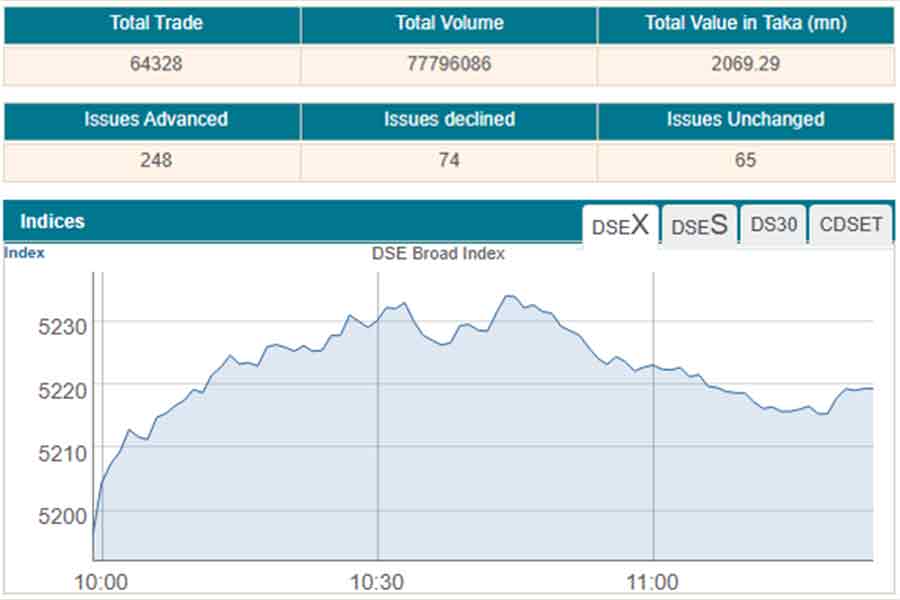This screenshot has height=600, width=900.
Task: Click the blue Index axis label
Action: [x=24, y=253]
